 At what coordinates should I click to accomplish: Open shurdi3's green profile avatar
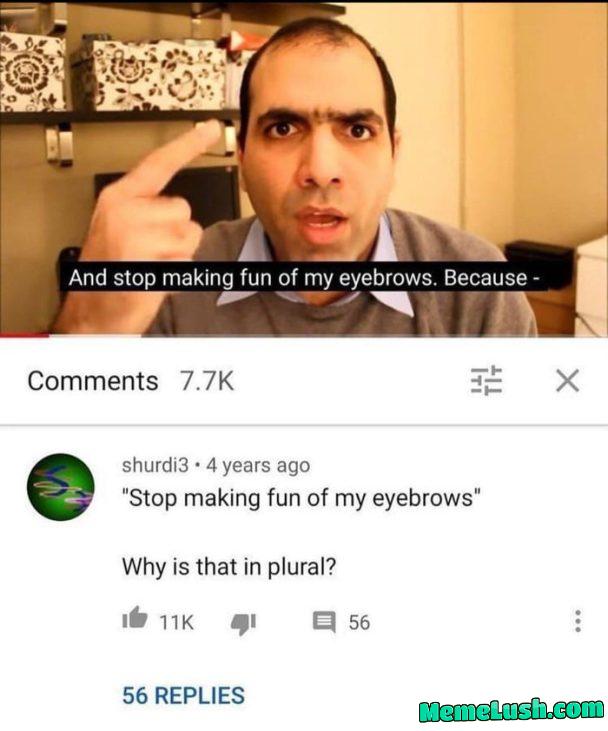pyautogui.click(x=61, y=487)
